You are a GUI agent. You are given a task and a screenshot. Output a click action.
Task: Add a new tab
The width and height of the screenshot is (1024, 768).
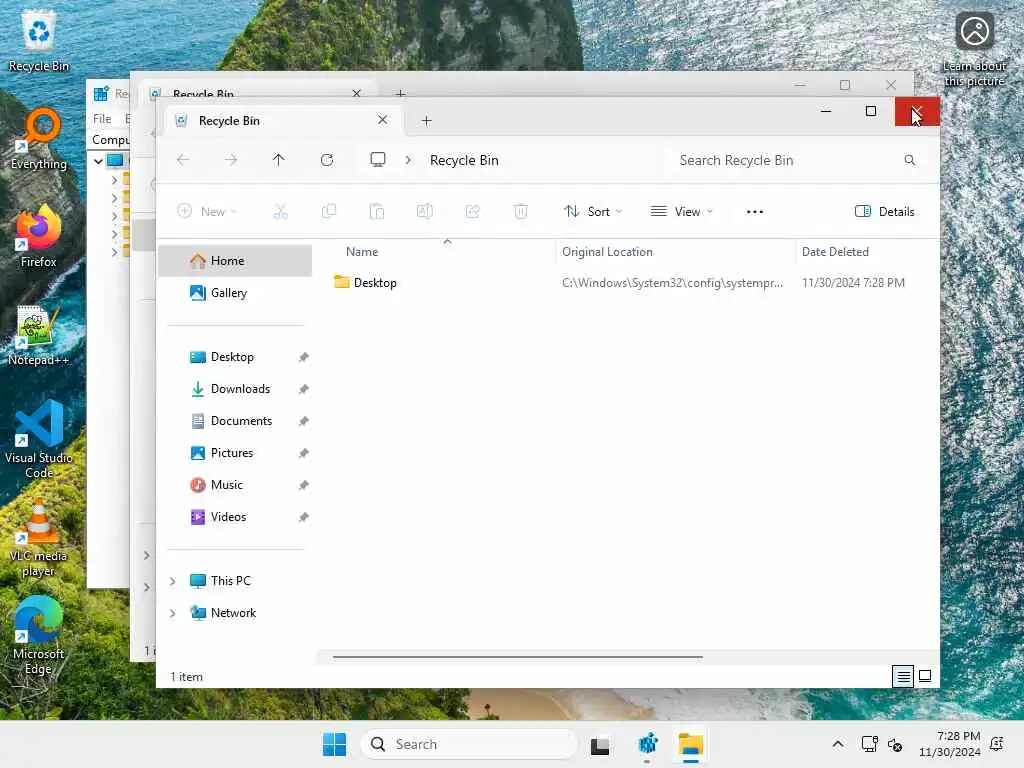pos(426,121)
